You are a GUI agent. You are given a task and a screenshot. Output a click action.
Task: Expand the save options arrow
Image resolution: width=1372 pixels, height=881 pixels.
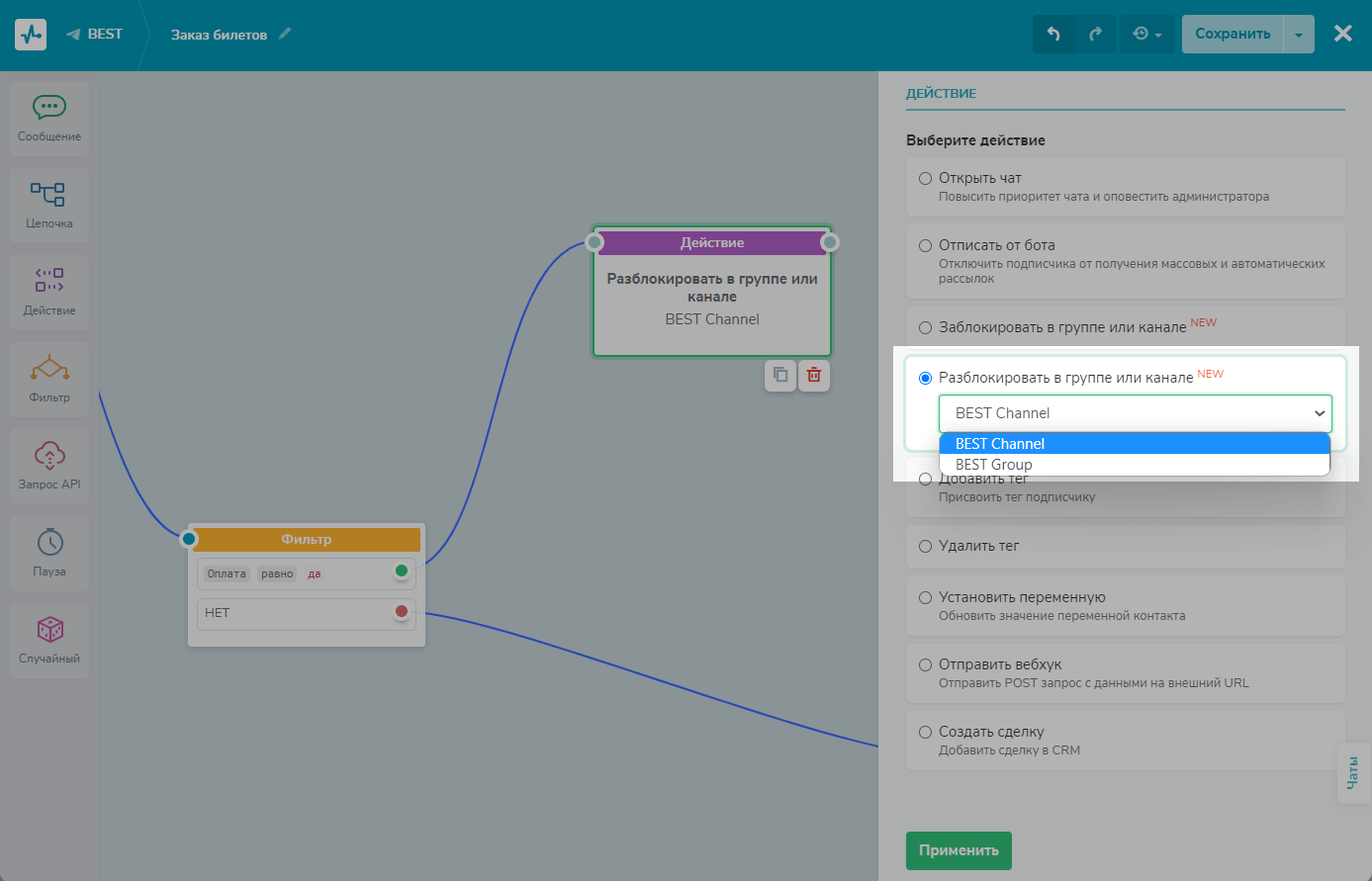[x=1299, y=34]
